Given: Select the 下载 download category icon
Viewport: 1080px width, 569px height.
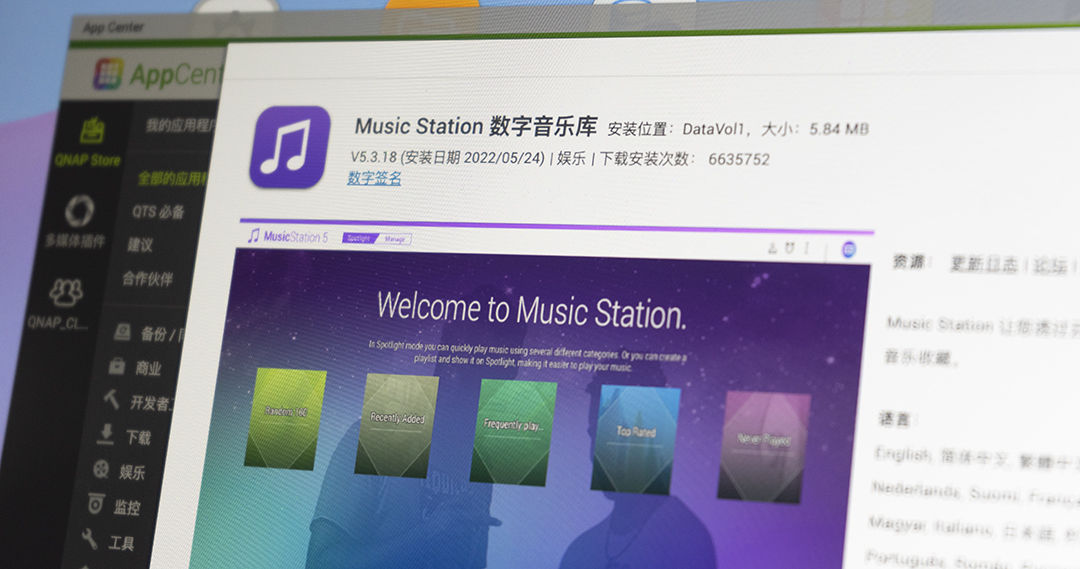Looking at the screenshot, I should (x=105, y=434).
